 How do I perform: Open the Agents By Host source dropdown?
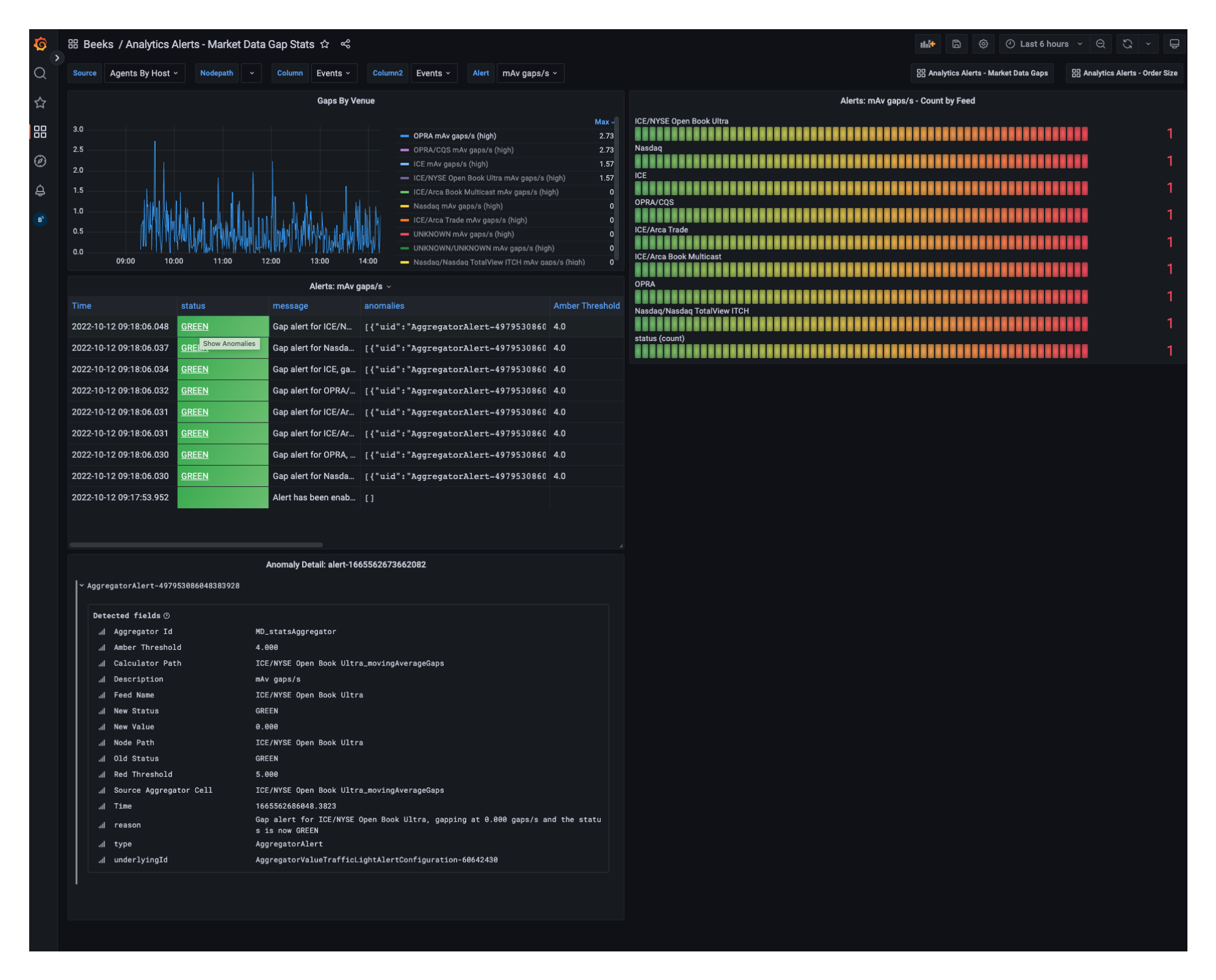[144, 73]
